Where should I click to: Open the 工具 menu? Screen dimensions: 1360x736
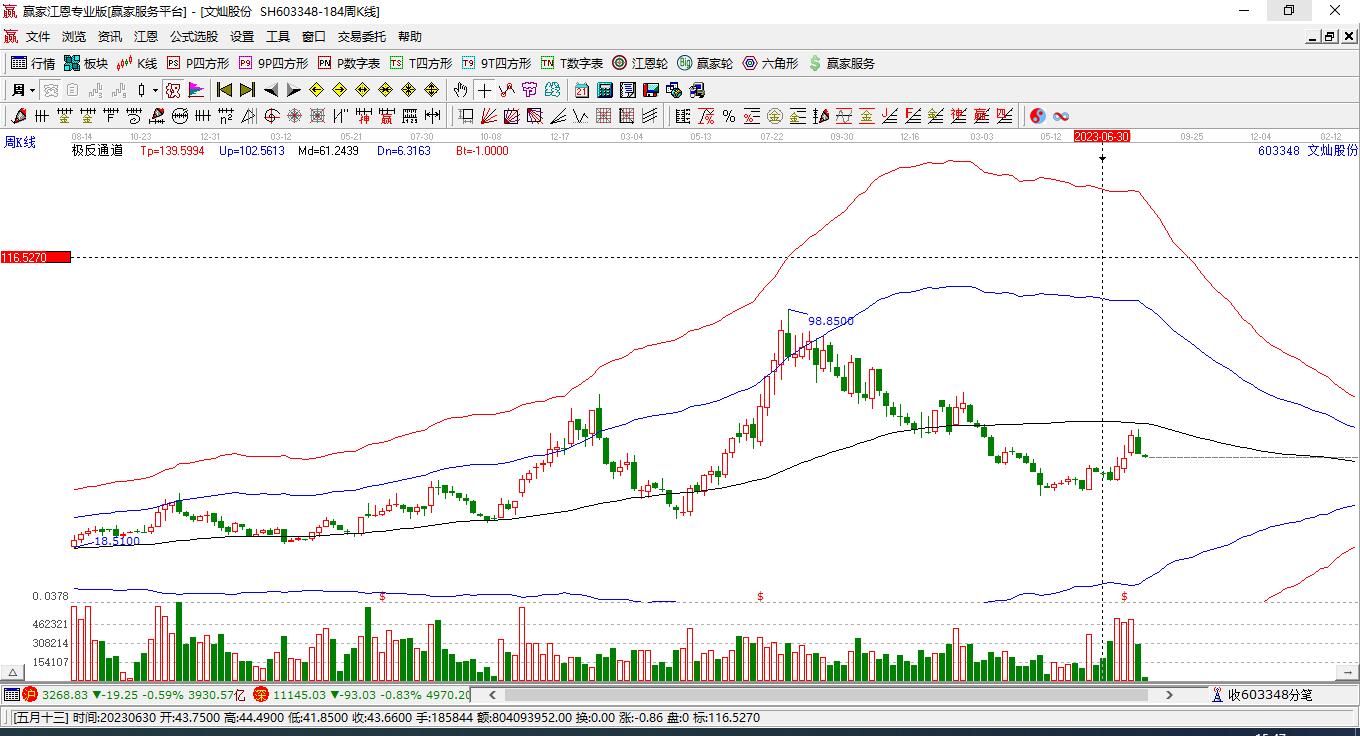pyautogui.click(x=278, y=37)
